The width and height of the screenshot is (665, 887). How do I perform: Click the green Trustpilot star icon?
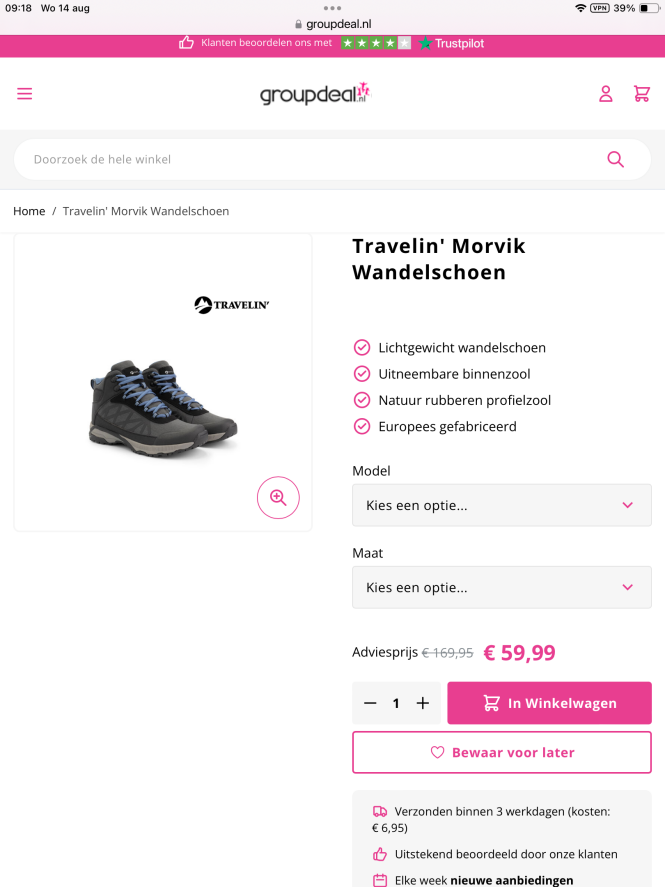(x=424, y=43)
